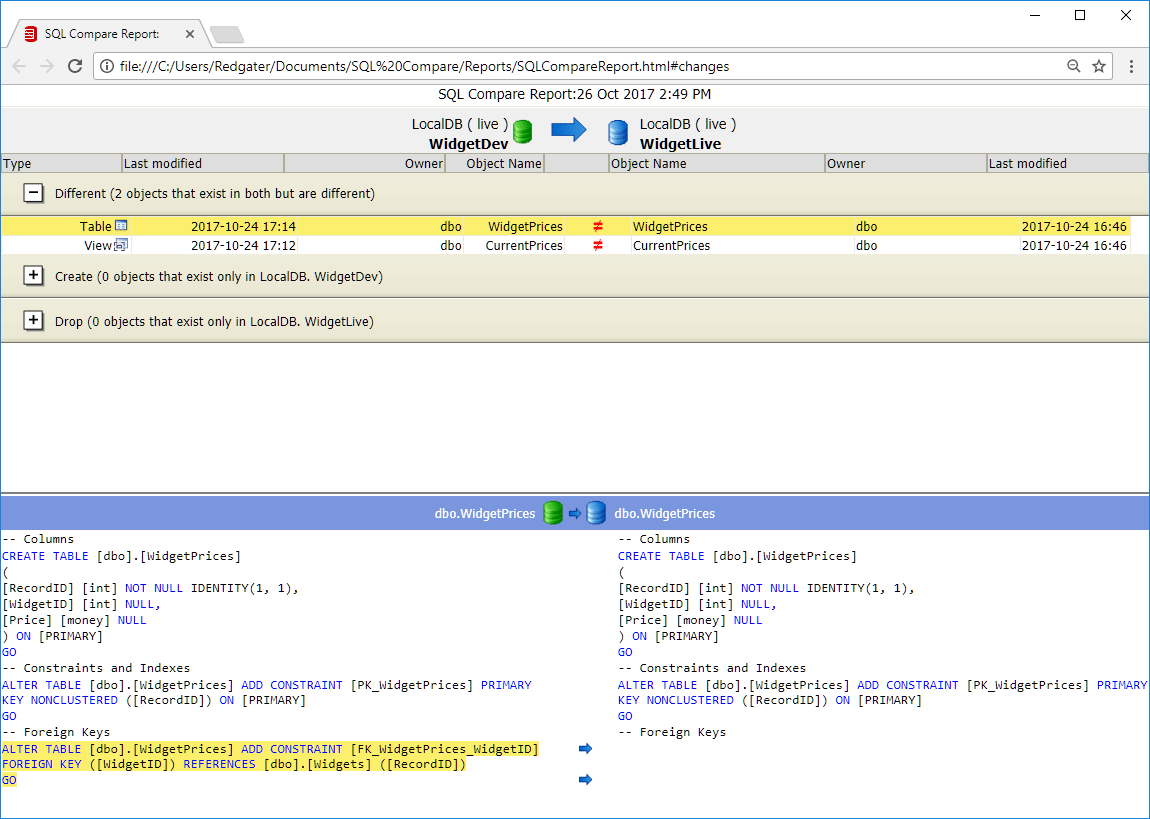Screen dimensions: 1150x819
Task: Expand the Drop objects group
Action: (33, 320)
